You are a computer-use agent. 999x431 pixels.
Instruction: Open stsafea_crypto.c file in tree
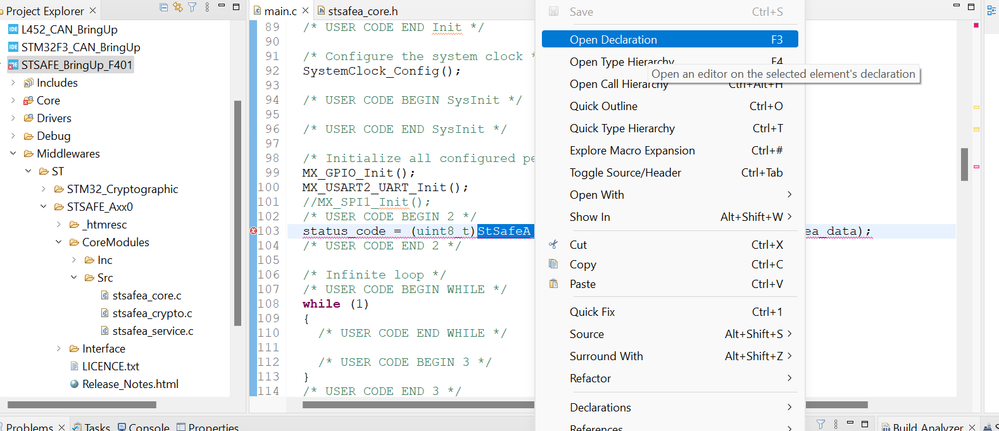click(151, 313)
